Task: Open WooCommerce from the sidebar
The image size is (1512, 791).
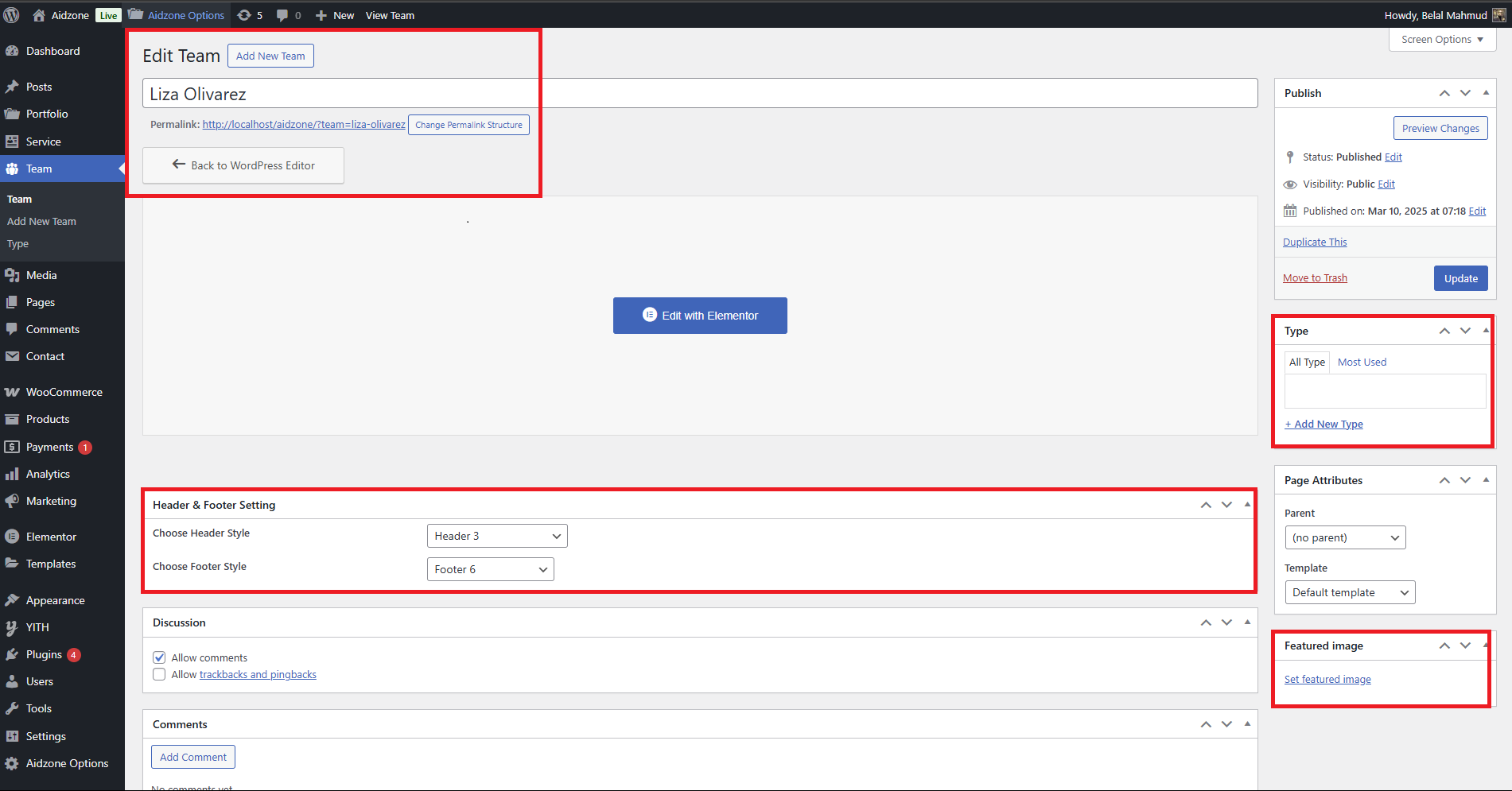Action: point(64,392)
